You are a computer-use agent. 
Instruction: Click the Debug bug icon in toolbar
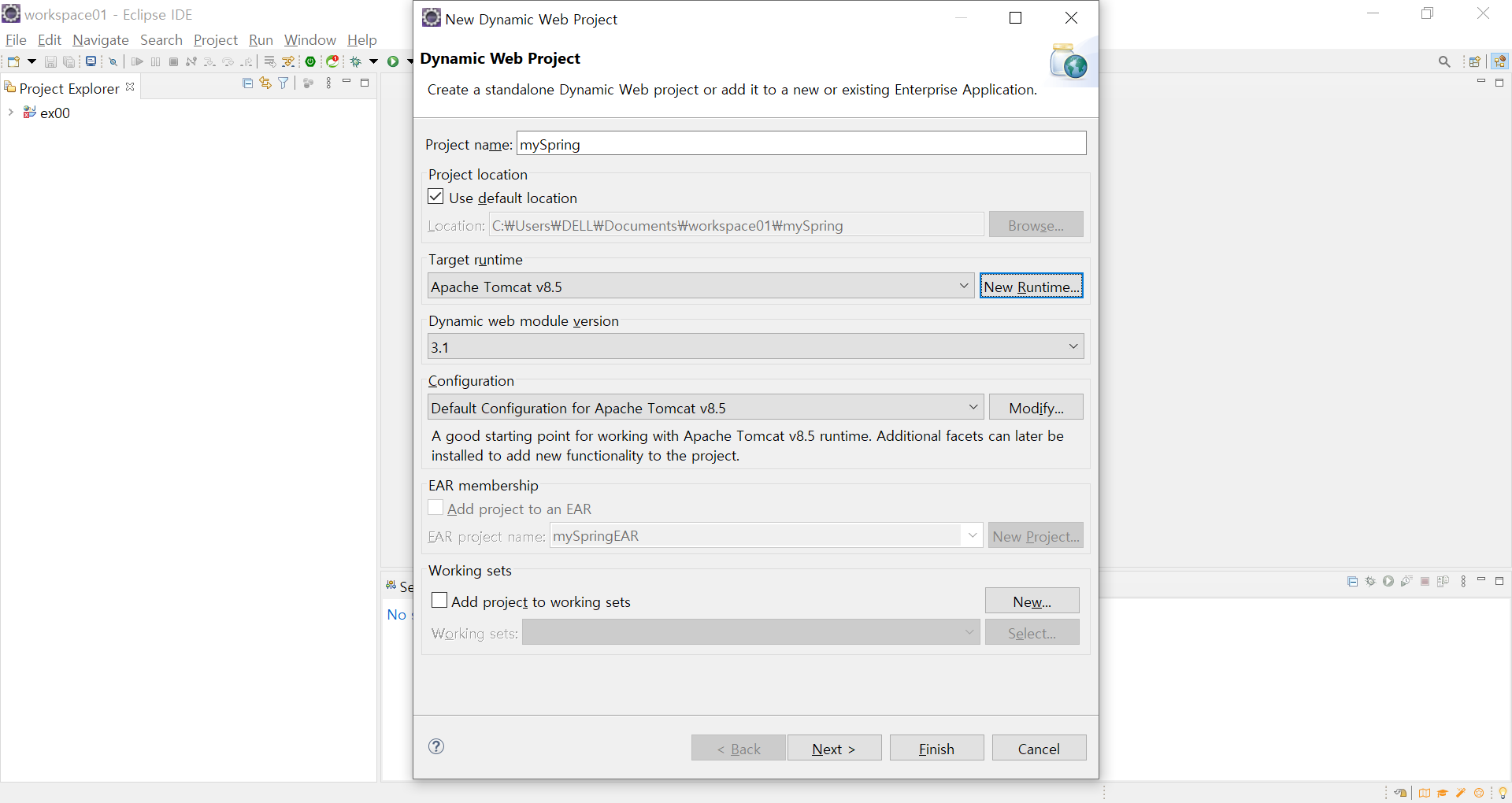tap(356, 61)
